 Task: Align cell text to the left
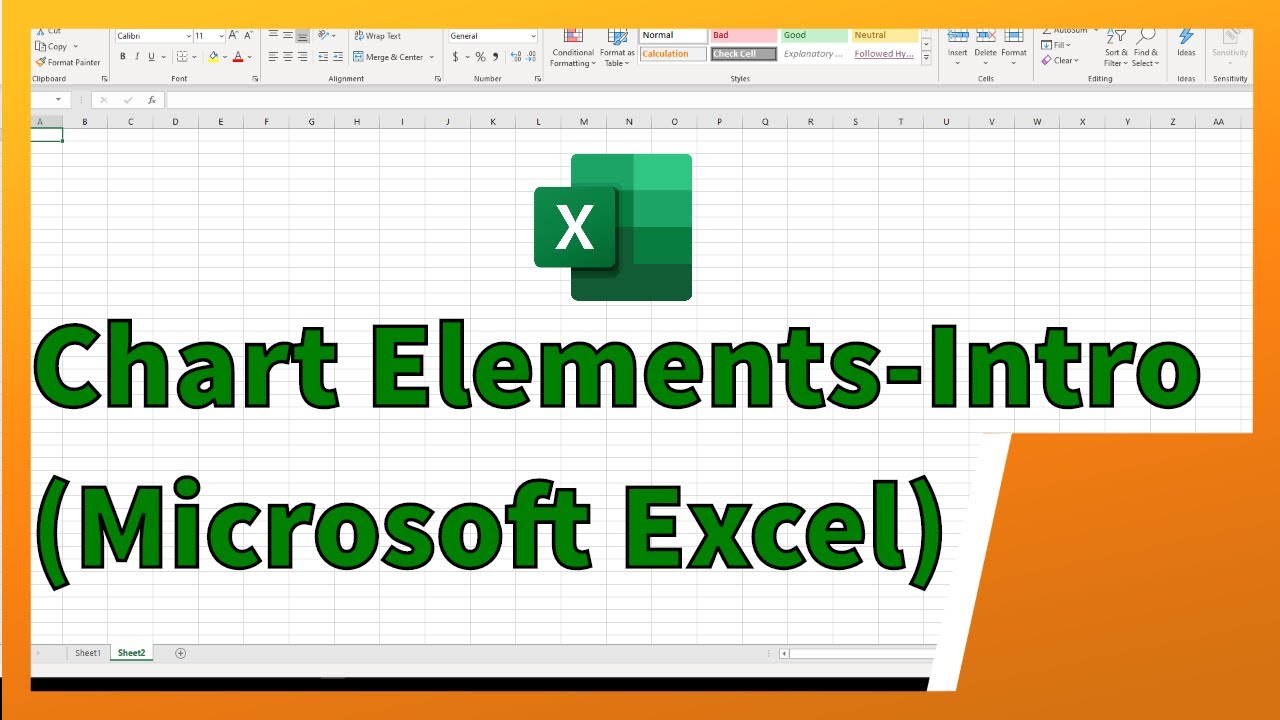pyautogui.click(x=273, y=57)
